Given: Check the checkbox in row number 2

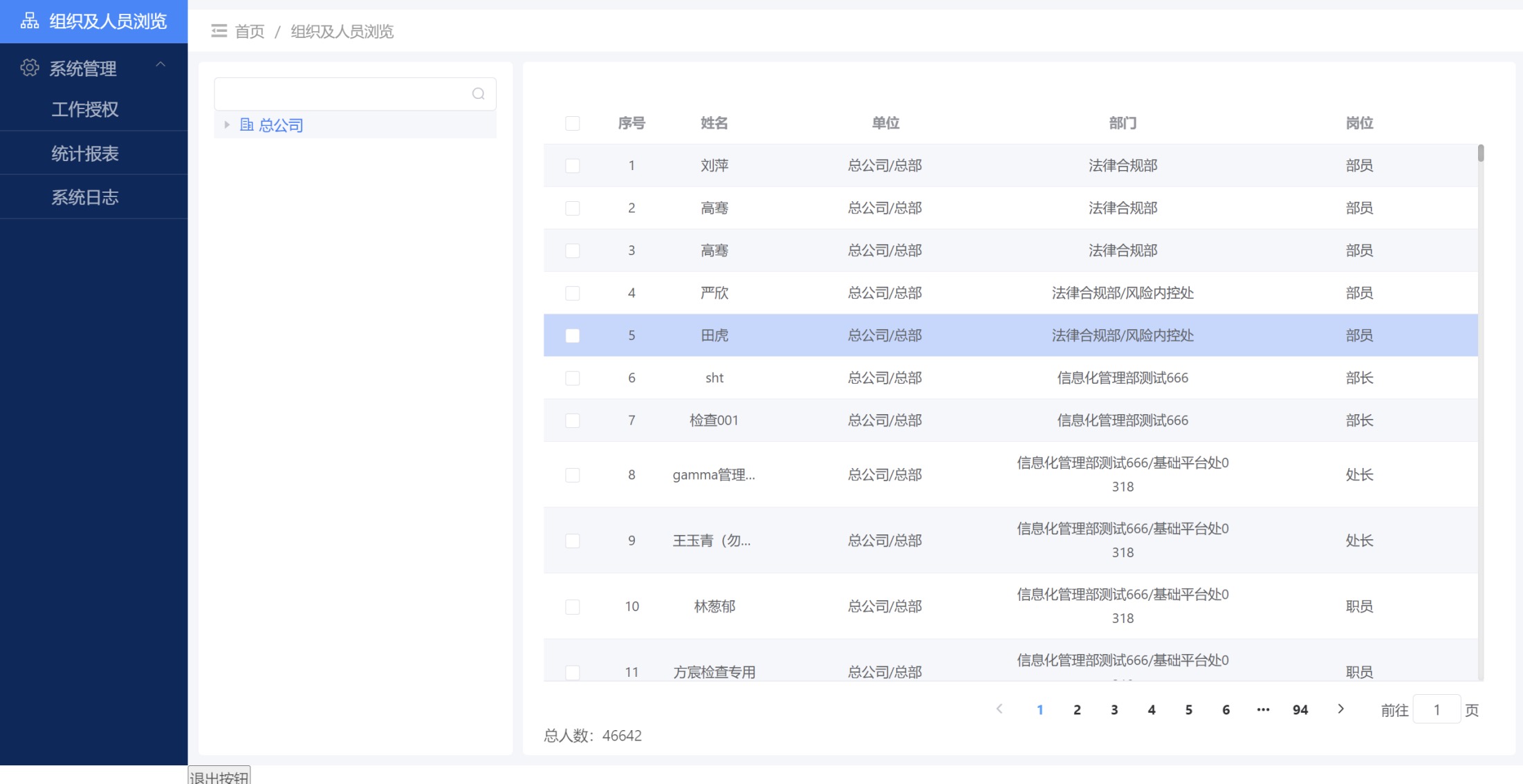Looking at the screenshot, I should point(573,208).
